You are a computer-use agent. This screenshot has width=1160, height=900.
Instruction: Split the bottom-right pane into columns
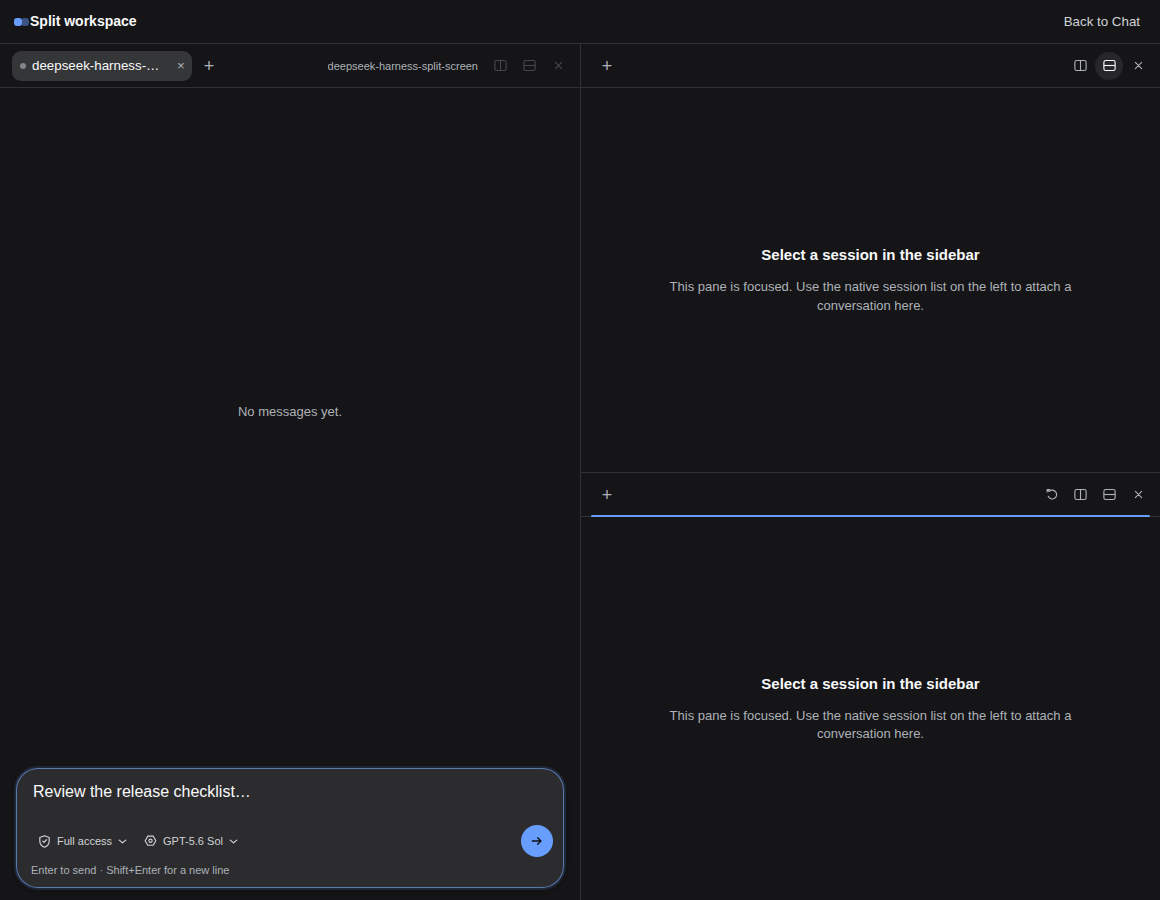pyautogui.click(x=1080, y=495)
